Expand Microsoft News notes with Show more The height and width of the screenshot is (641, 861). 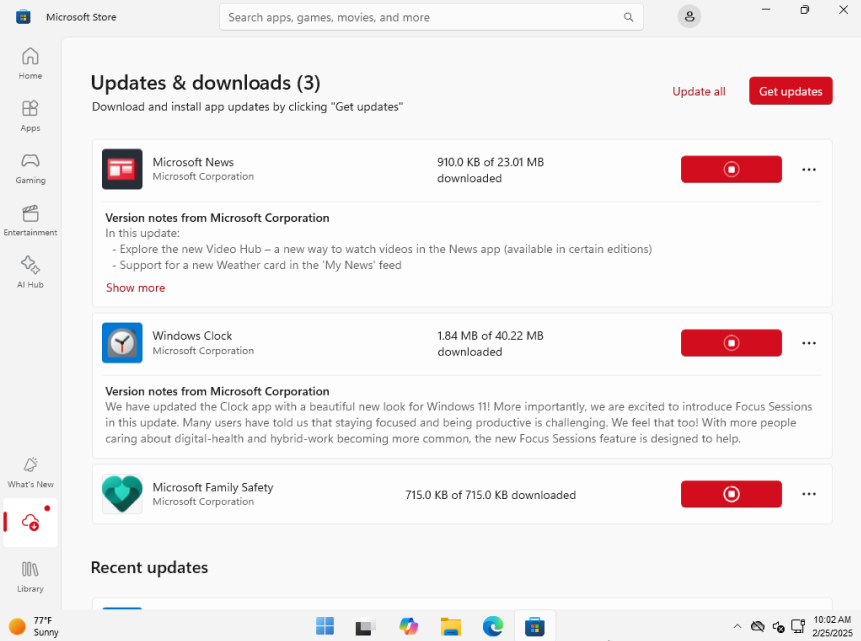coord(135,288)
